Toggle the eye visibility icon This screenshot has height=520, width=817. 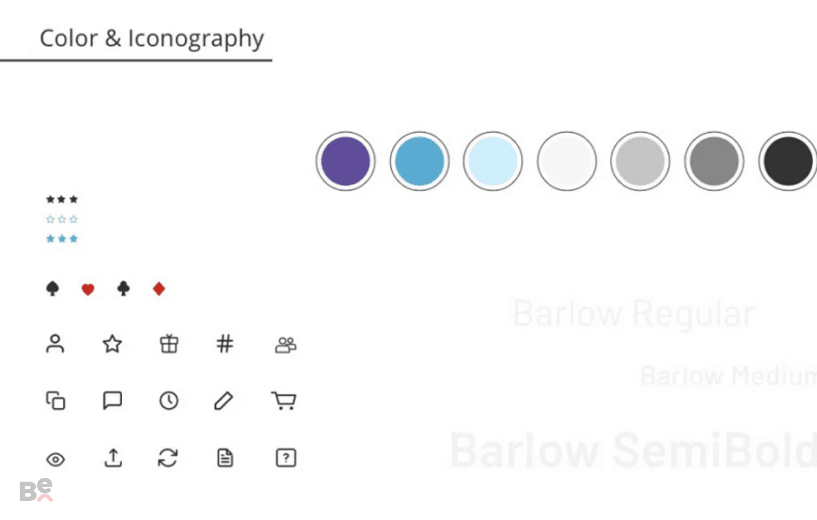click(x=55, y=460)
